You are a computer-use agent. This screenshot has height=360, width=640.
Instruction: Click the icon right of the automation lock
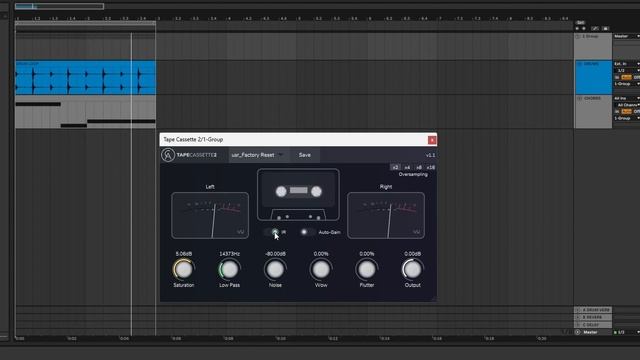tap(605, 29)
